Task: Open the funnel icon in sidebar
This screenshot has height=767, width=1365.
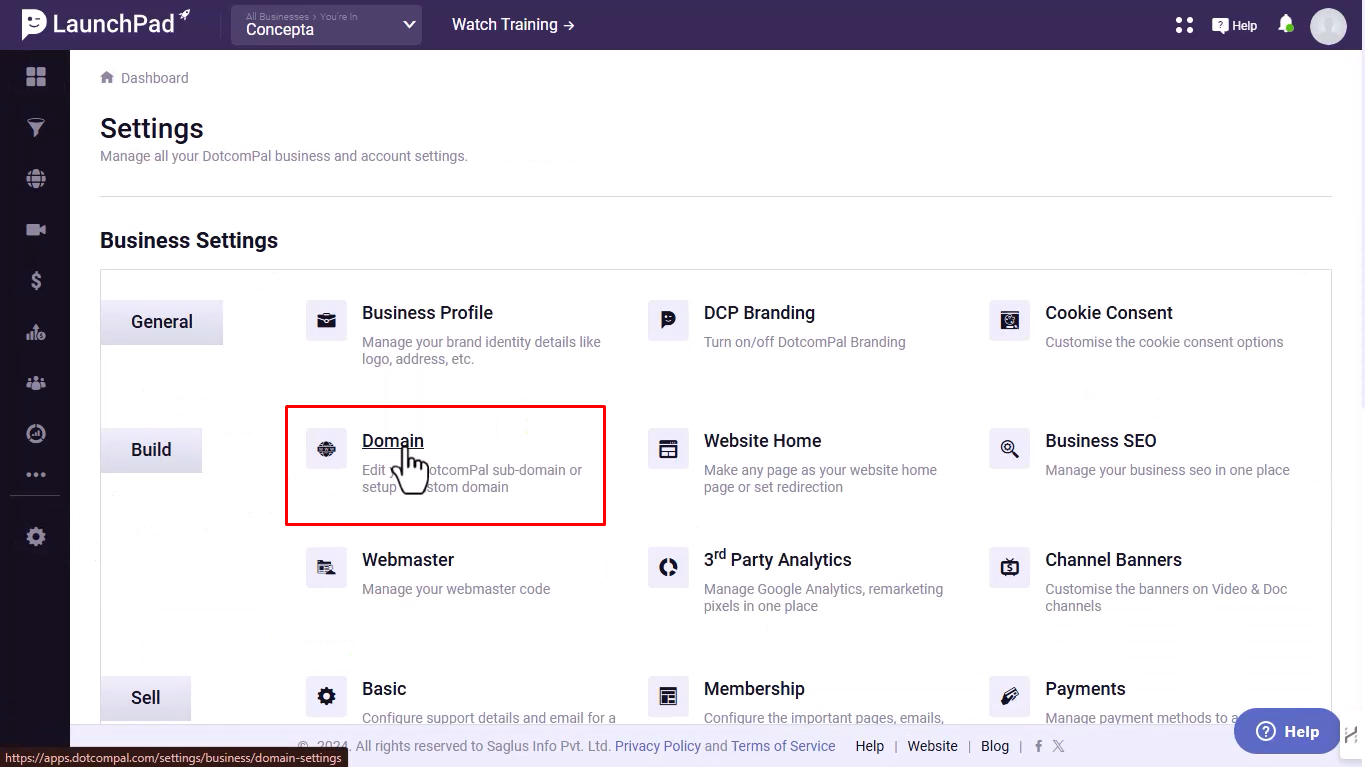Action: point(36,128)
